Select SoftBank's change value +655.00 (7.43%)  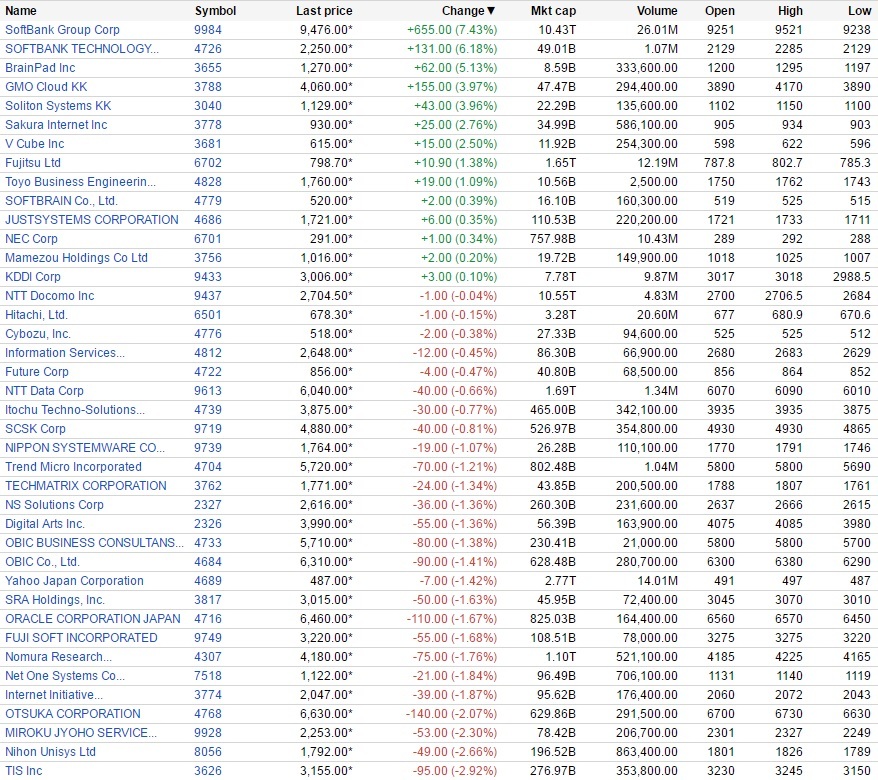[x=452, y=30]
